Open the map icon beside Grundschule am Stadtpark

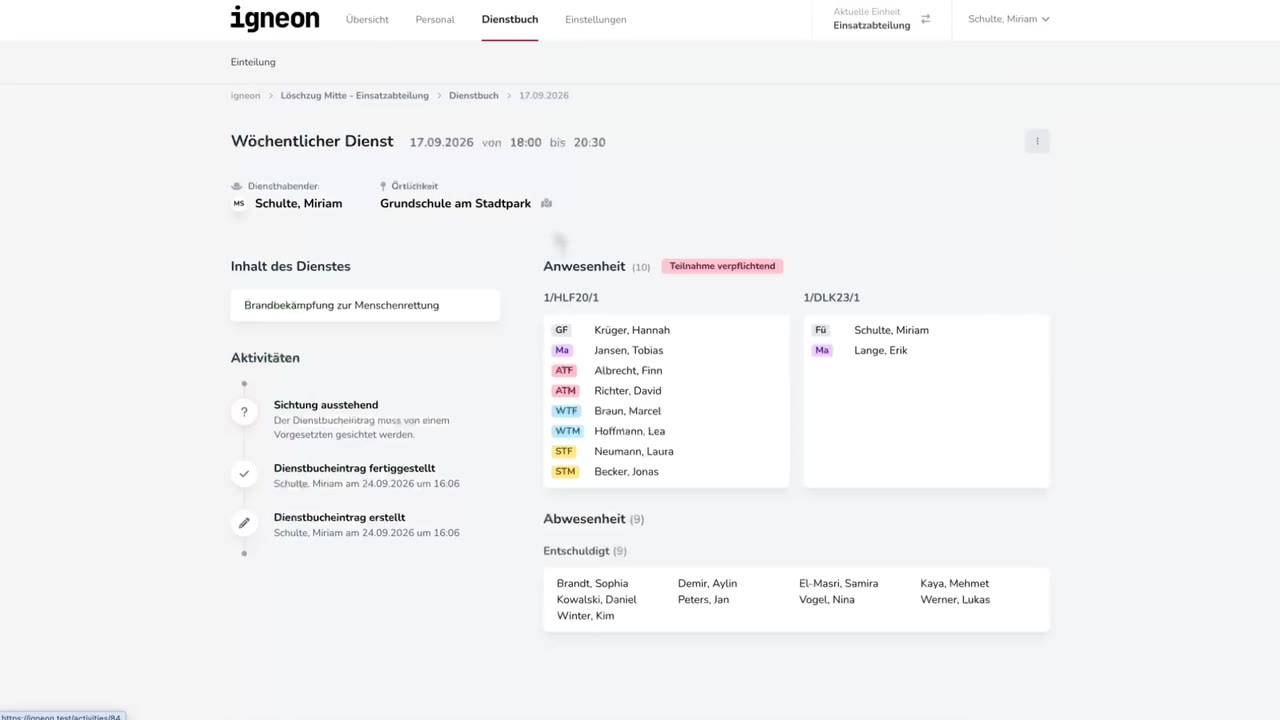click(x=546, y=204)
